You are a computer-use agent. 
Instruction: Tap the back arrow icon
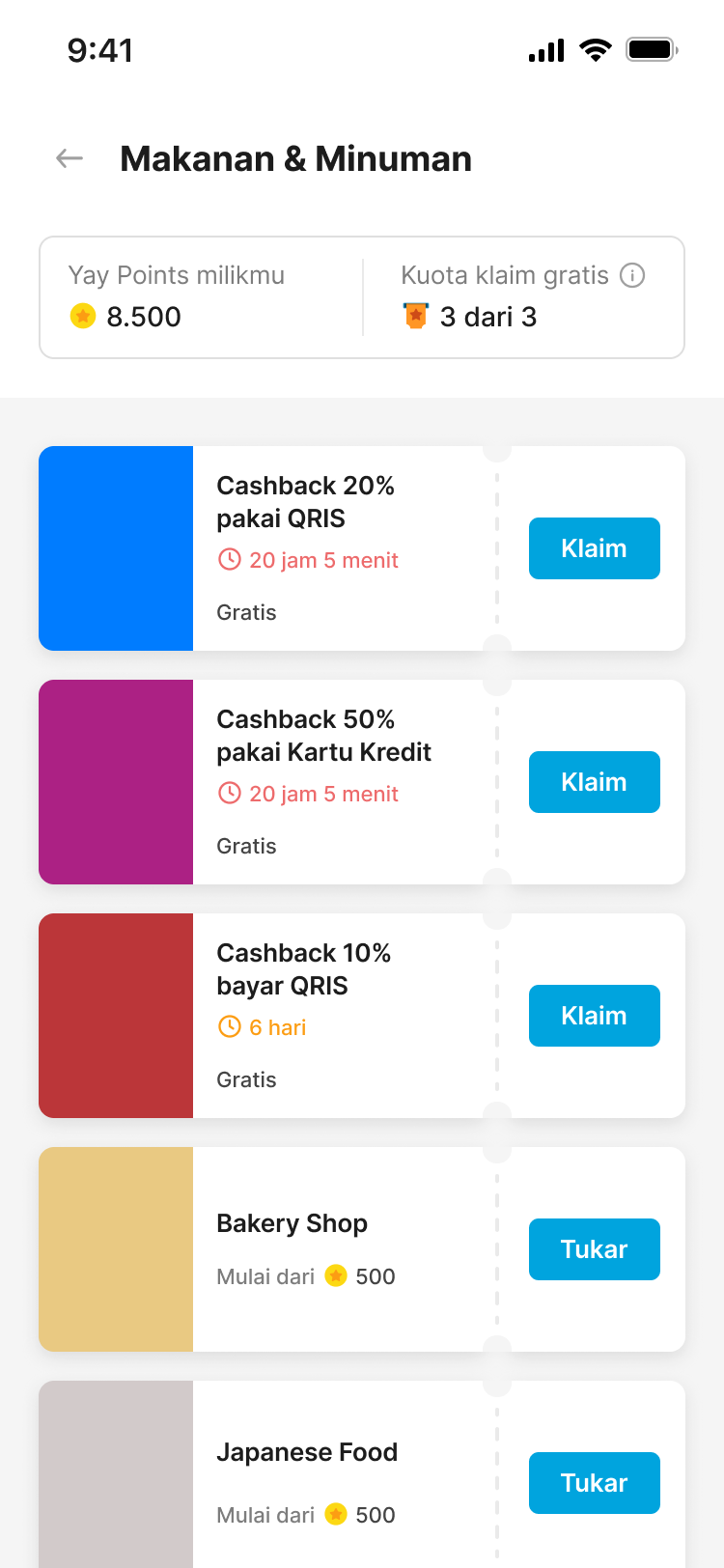point(70,158)
